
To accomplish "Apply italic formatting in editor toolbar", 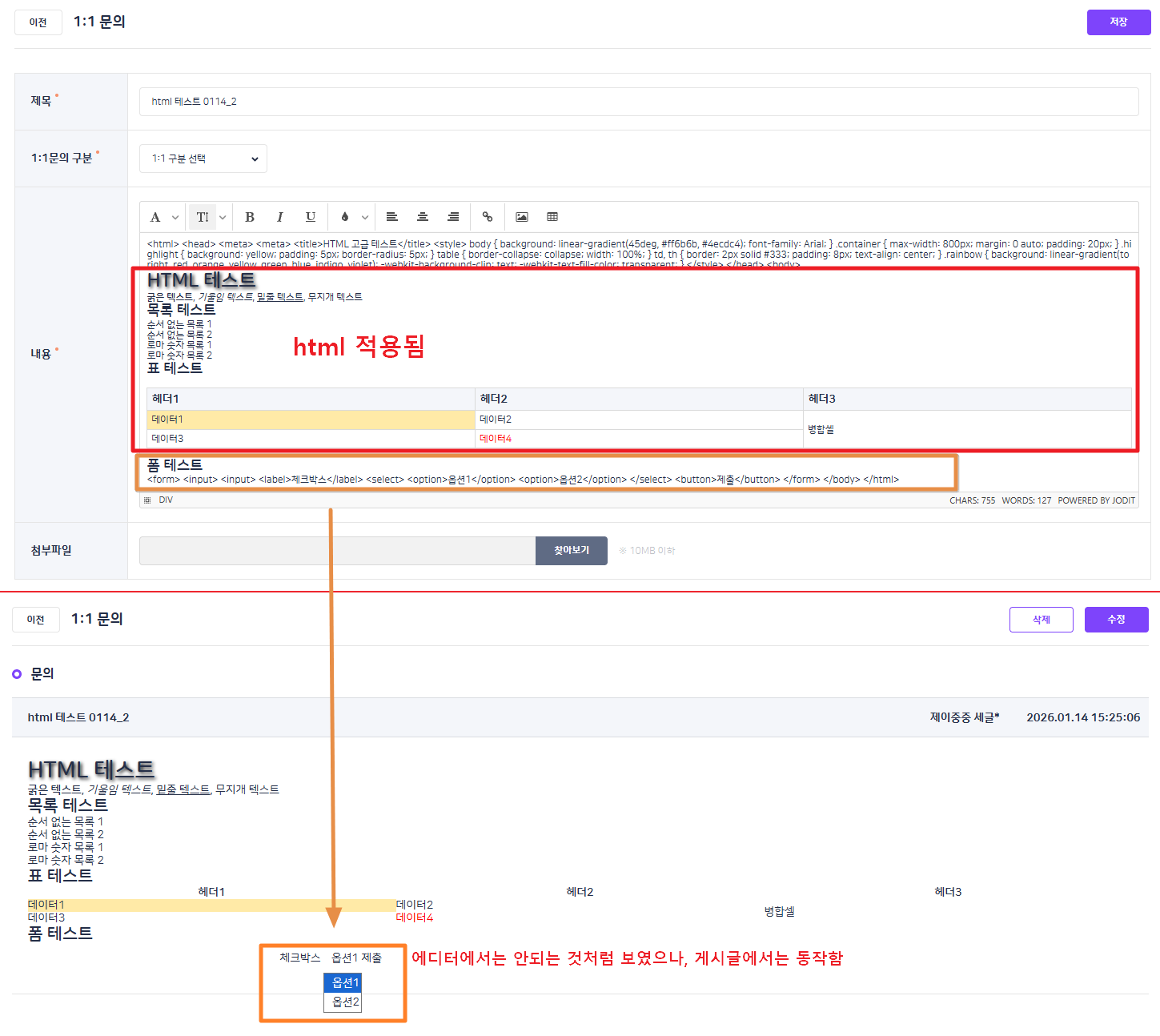I will (x=280, y=217).
